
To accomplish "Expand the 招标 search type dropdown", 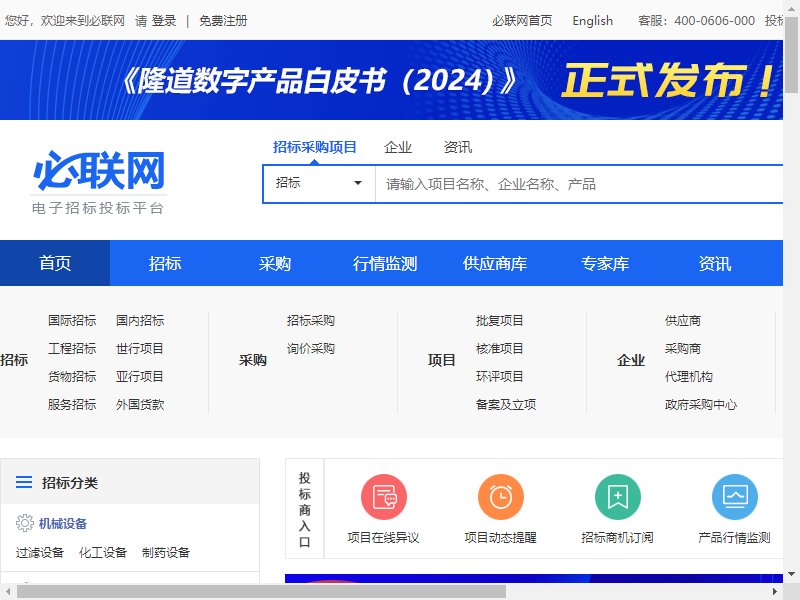I will point(319,183).
